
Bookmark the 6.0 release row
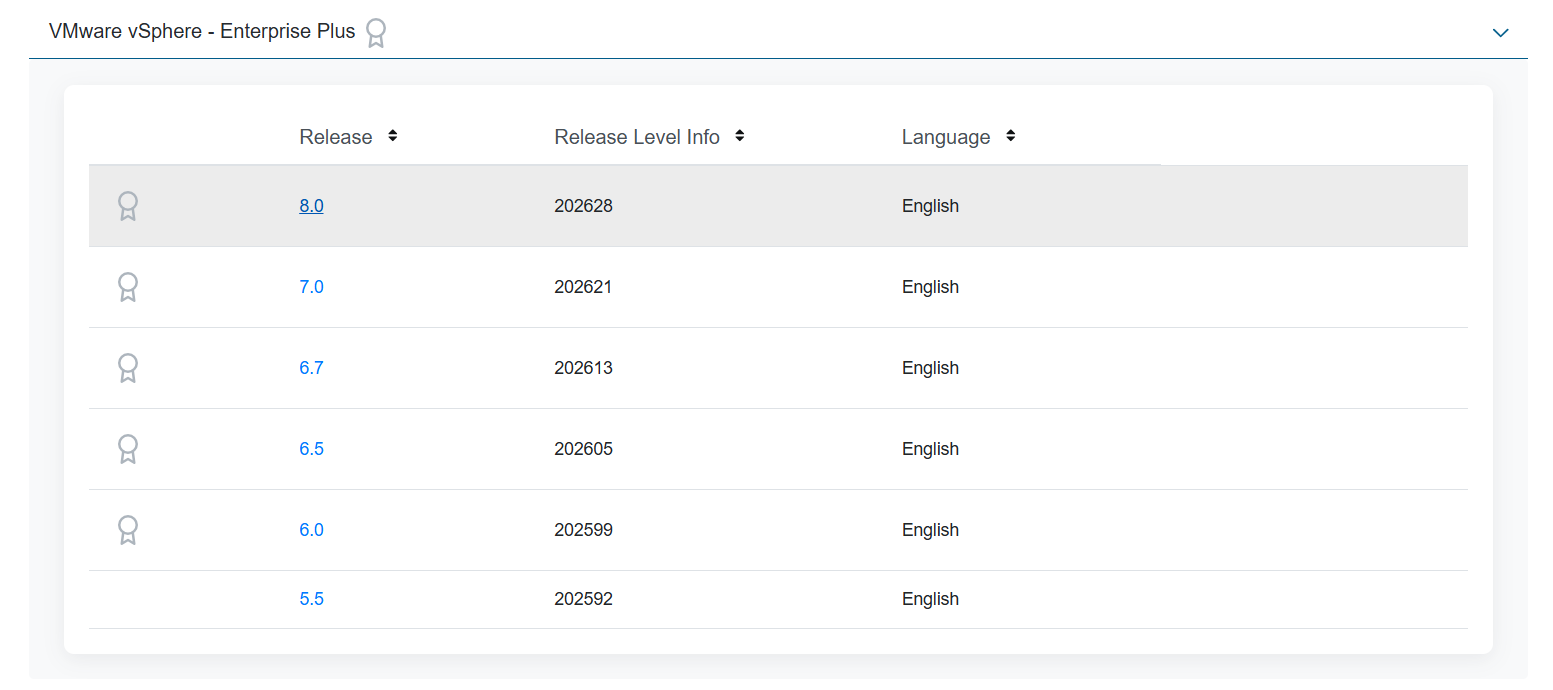128,530
